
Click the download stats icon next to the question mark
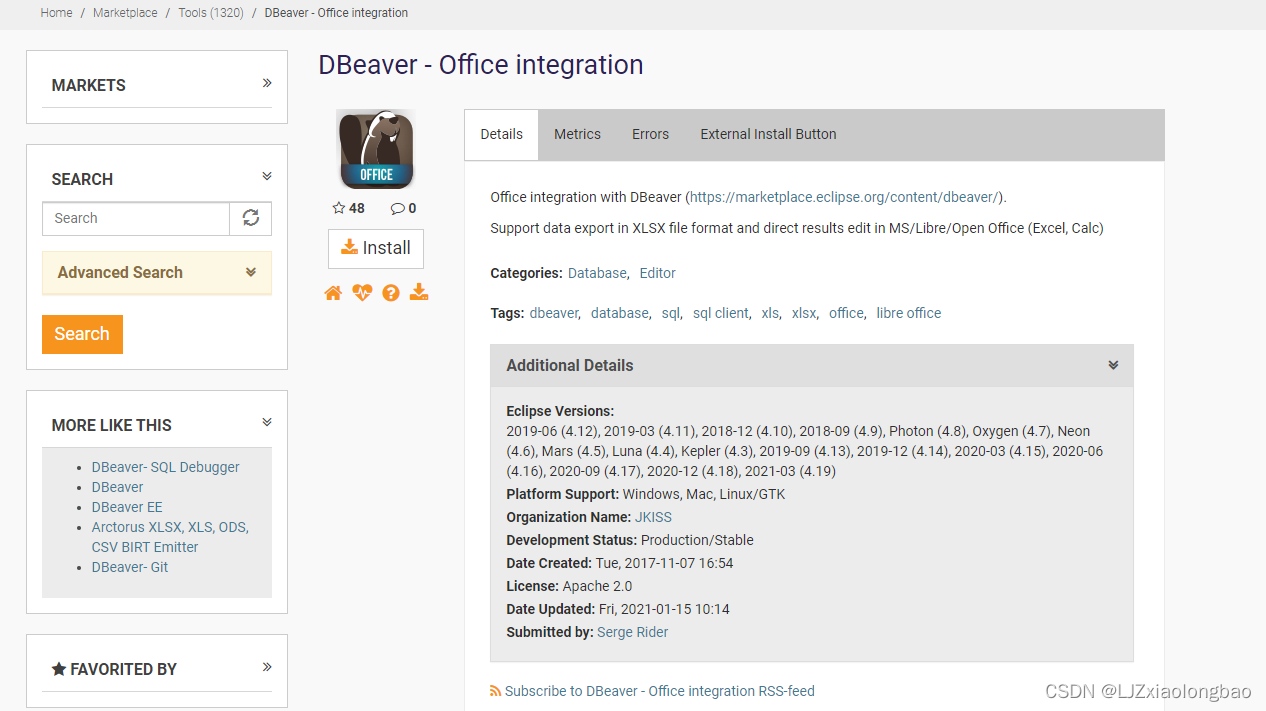pos(419,292)
